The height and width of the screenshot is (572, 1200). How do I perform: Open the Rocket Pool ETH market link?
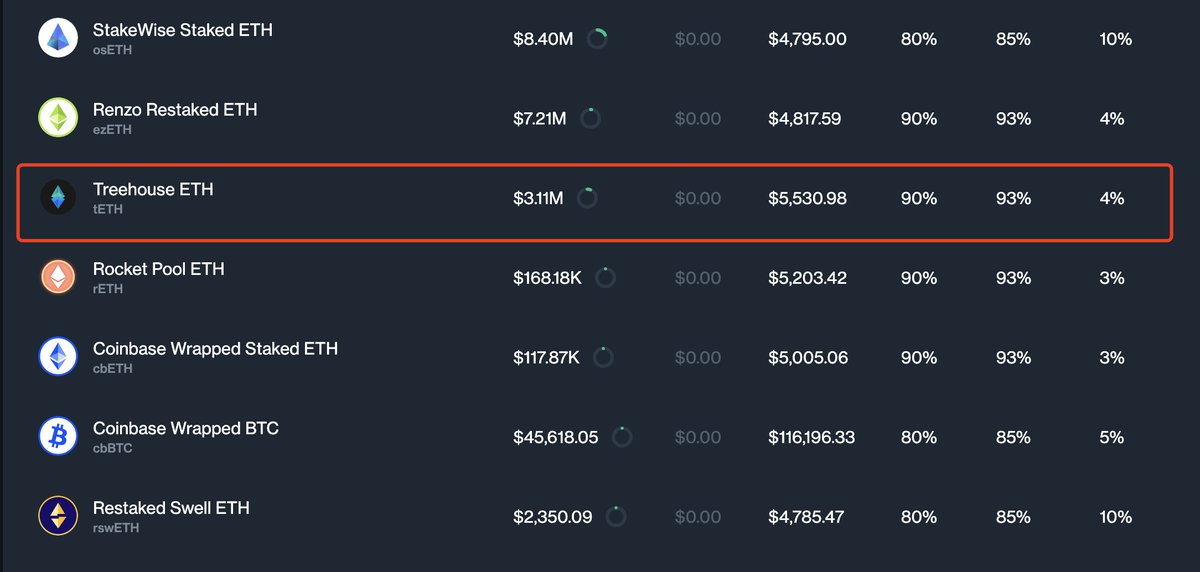click(x=158, y=269)
